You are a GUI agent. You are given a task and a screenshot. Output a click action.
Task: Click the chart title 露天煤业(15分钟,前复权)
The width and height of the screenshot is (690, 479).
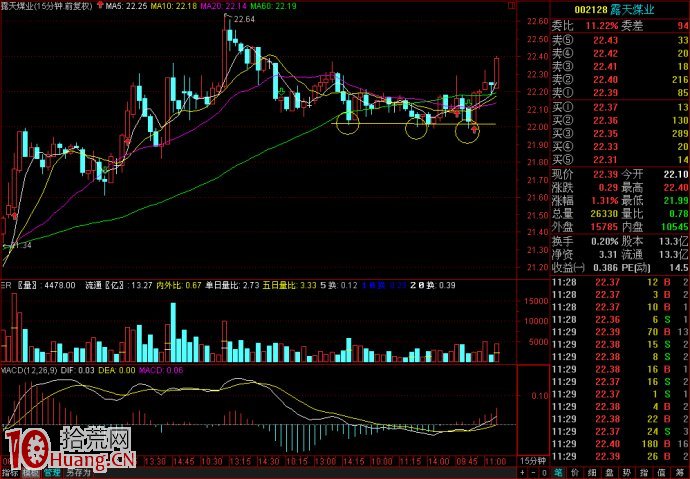click(x=47, y=6)
